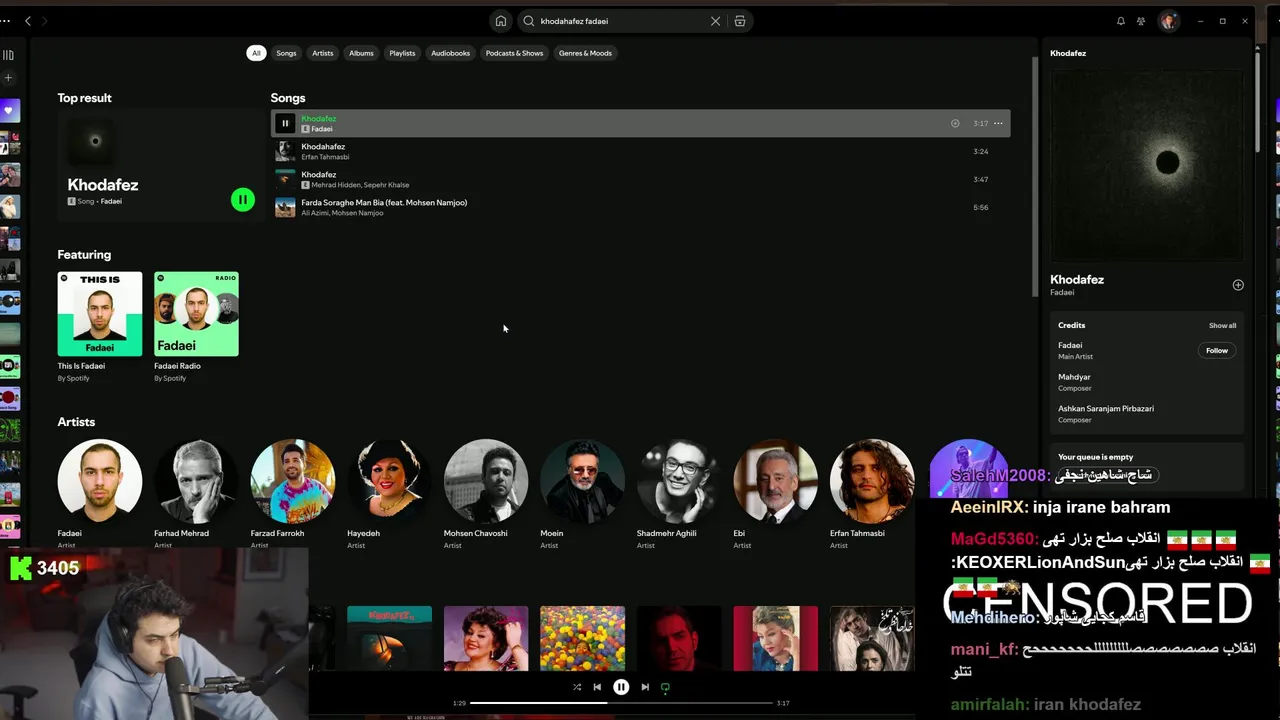Screen dimensions: 1280x720
Task: Click the Now Playing album artwork
Action: tap(1146, 165)
